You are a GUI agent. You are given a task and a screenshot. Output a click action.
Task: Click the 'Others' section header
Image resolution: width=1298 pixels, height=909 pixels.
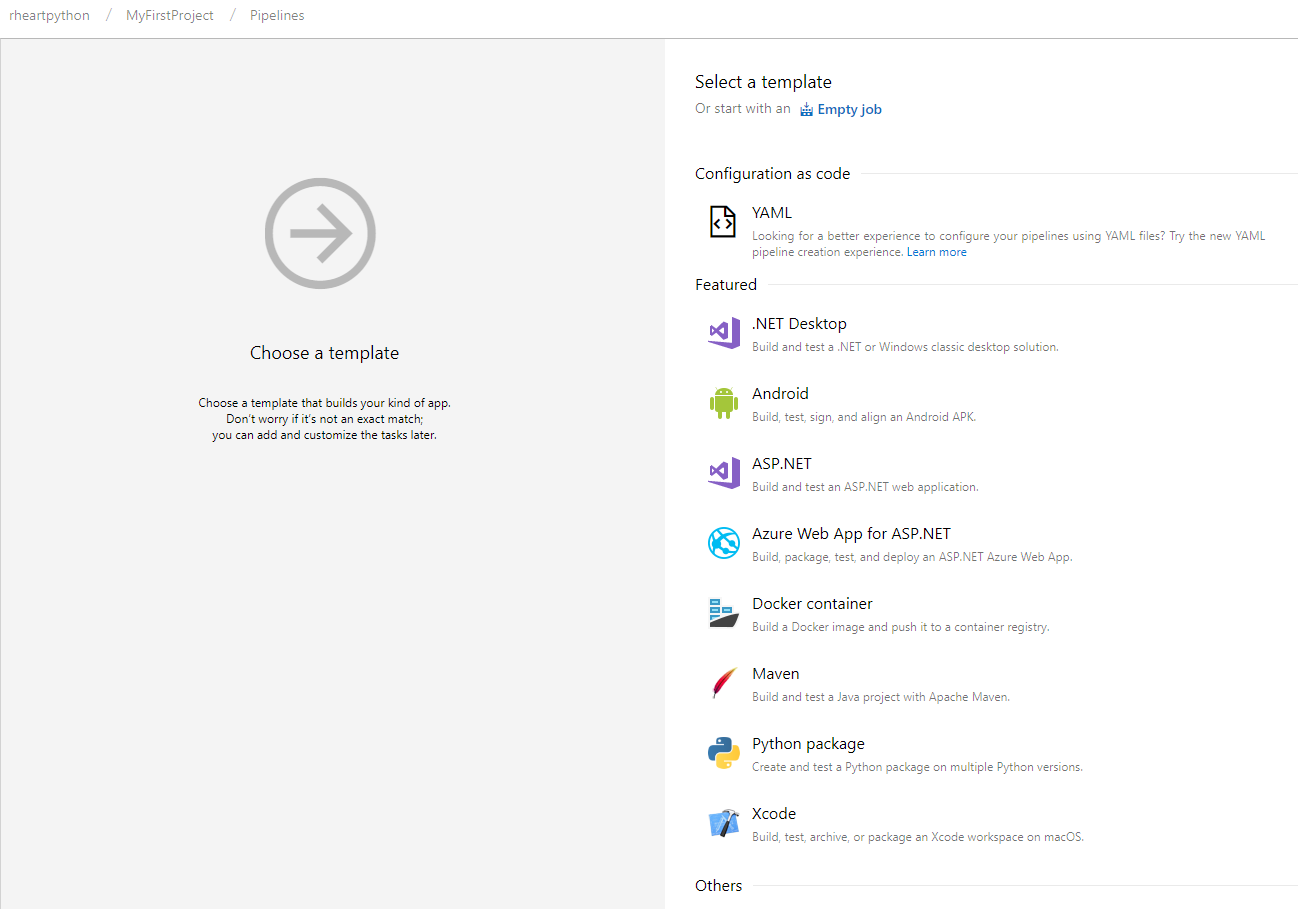718,886
